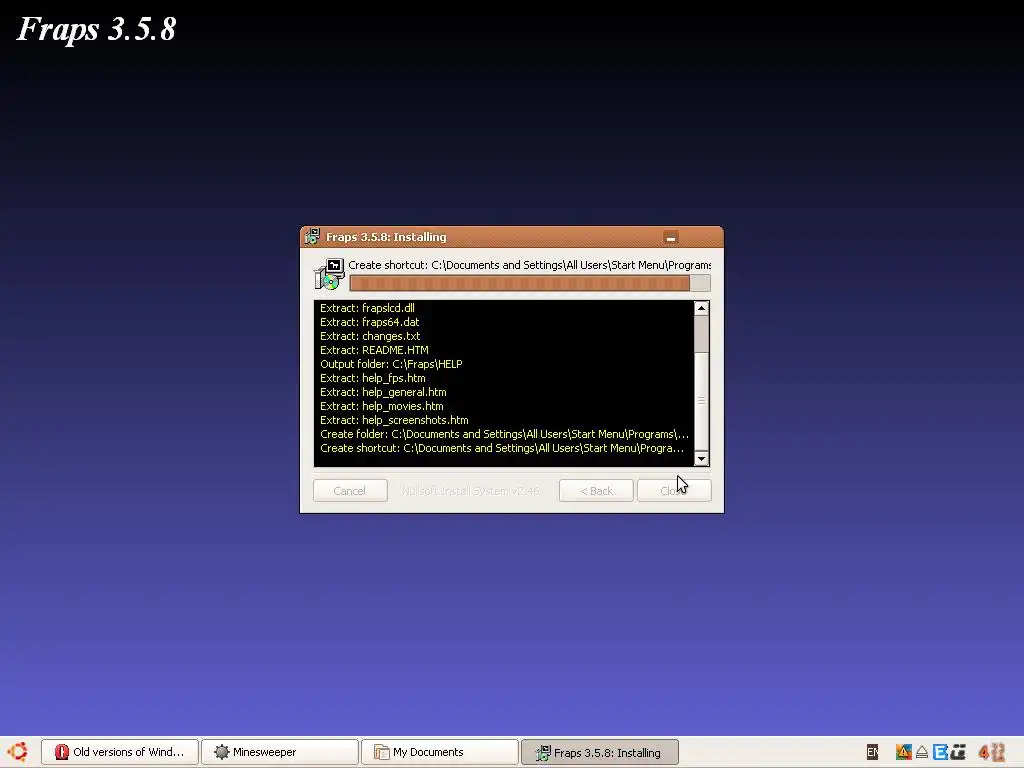Image resolution: width=1024 pixels, height=768 pixels.
Task: Open the Minesweeper taskbar item
Action: (280, 752)
